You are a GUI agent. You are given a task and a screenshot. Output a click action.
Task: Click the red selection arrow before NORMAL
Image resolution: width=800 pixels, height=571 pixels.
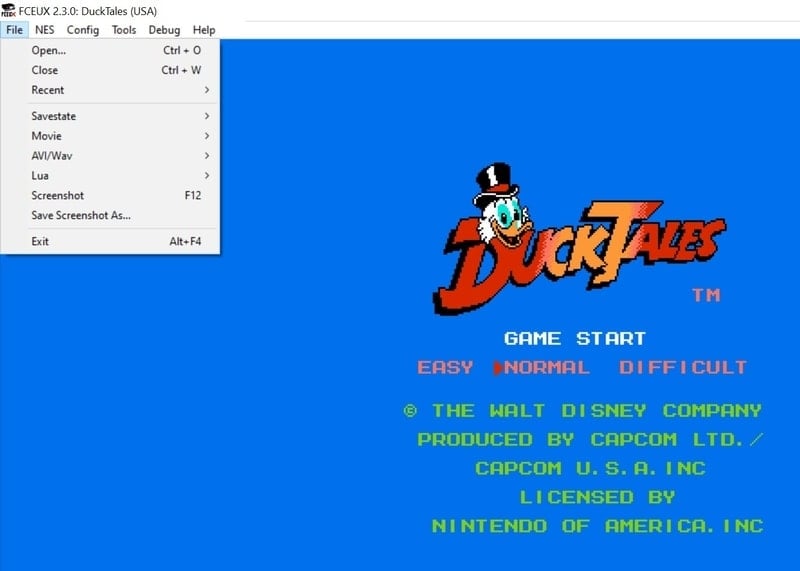pos(498,368)
